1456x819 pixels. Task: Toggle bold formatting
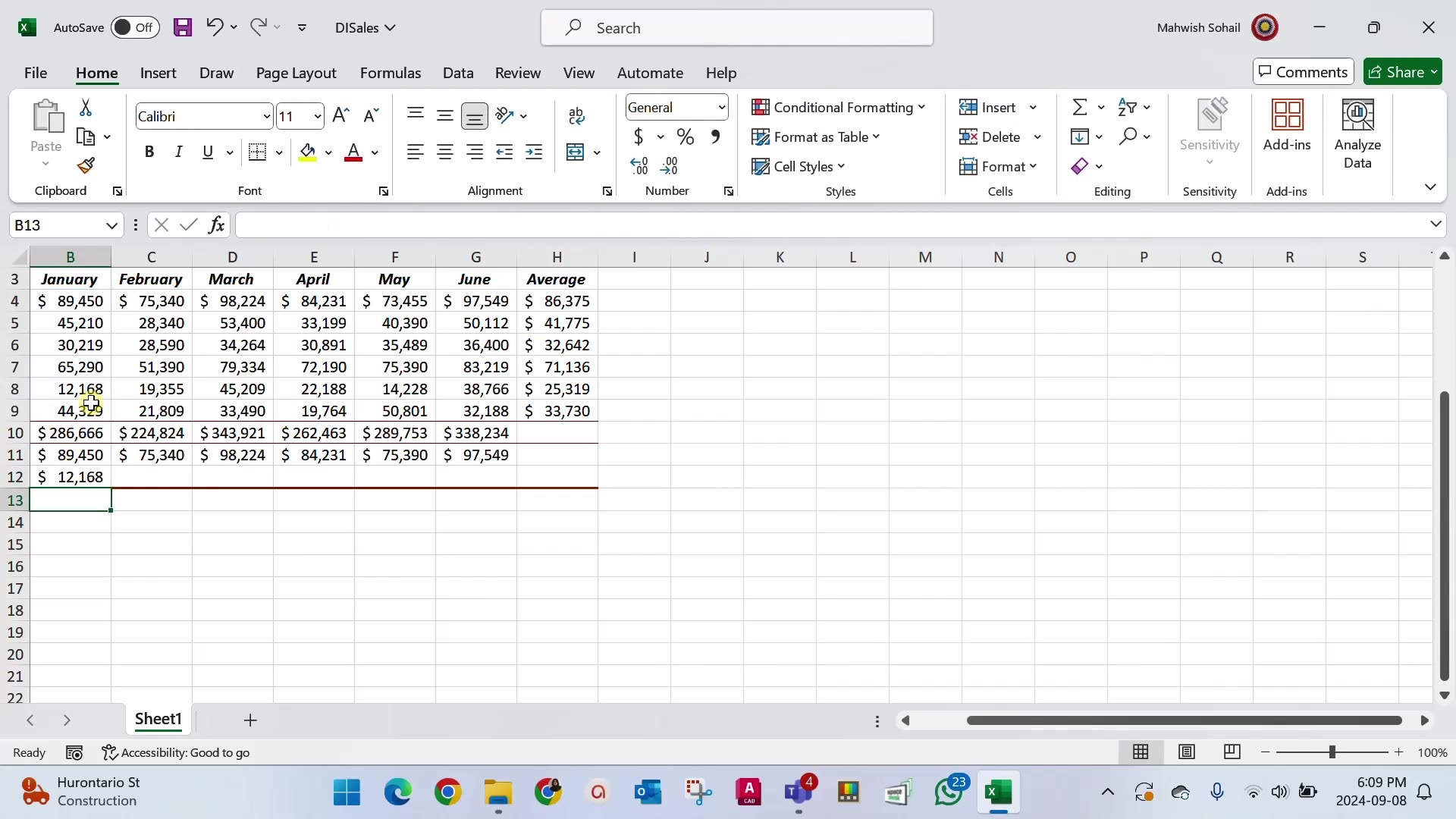tap(149, 152)
